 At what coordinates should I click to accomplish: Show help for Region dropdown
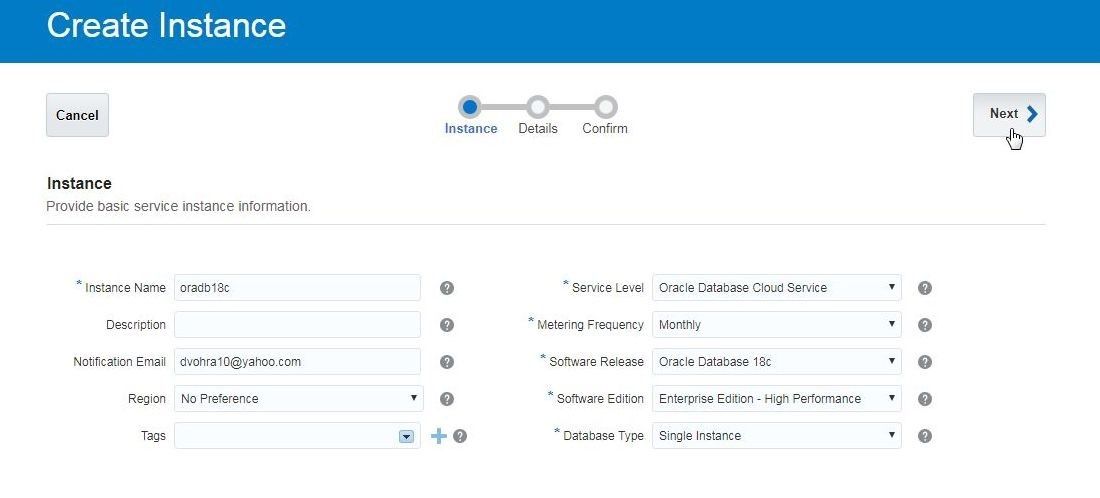tap(447, 399)
